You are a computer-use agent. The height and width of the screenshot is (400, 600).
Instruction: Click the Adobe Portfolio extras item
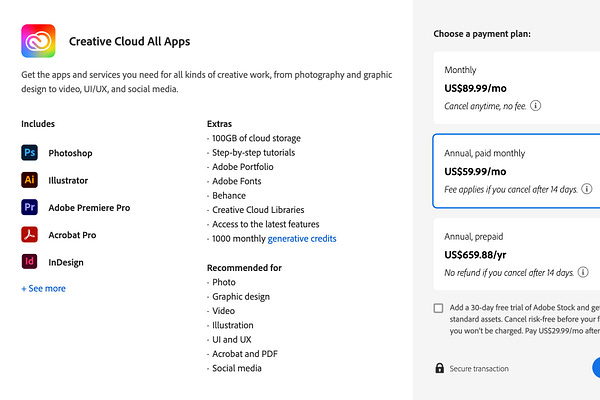[243, 167]
